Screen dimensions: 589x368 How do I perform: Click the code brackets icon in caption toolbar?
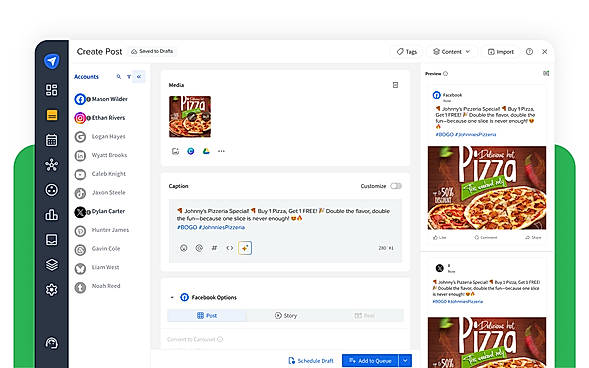pyautogui.click(x=230, y=248)
